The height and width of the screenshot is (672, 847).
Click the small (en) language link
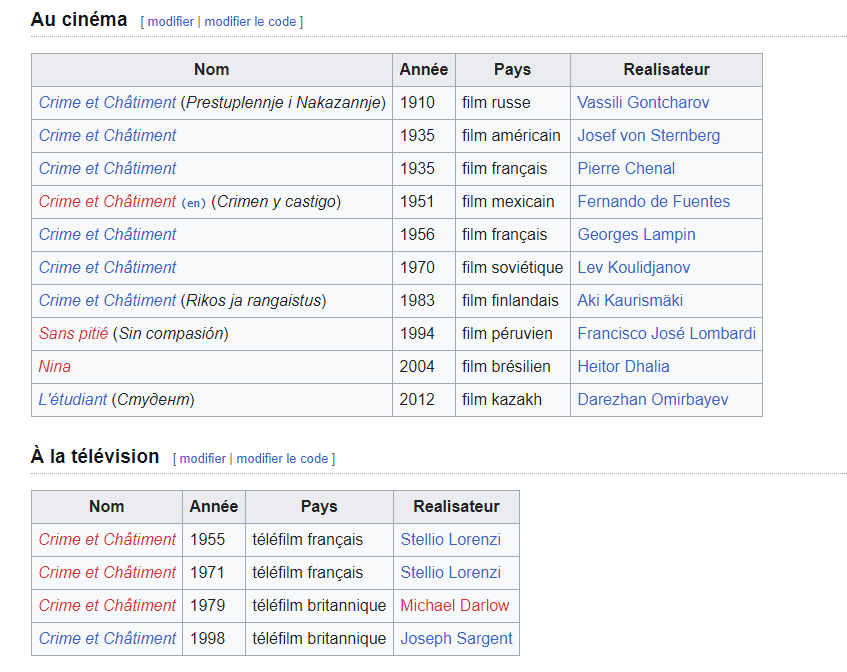click(193, 203)
